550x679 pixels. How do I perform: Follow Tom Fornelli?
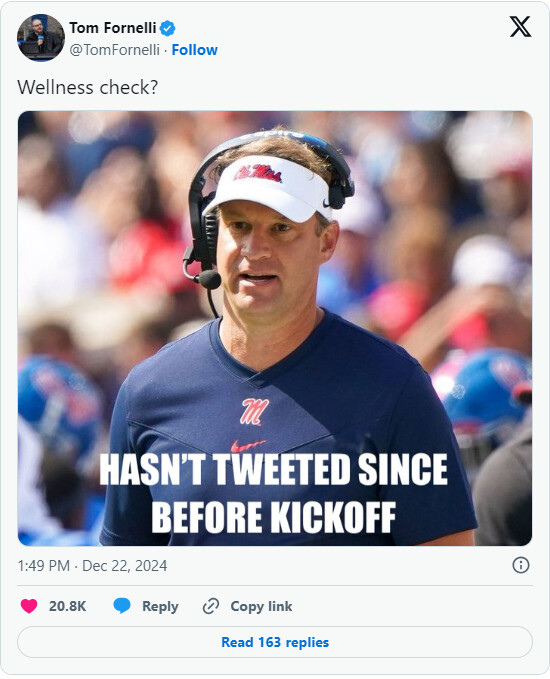coord(194,50)
